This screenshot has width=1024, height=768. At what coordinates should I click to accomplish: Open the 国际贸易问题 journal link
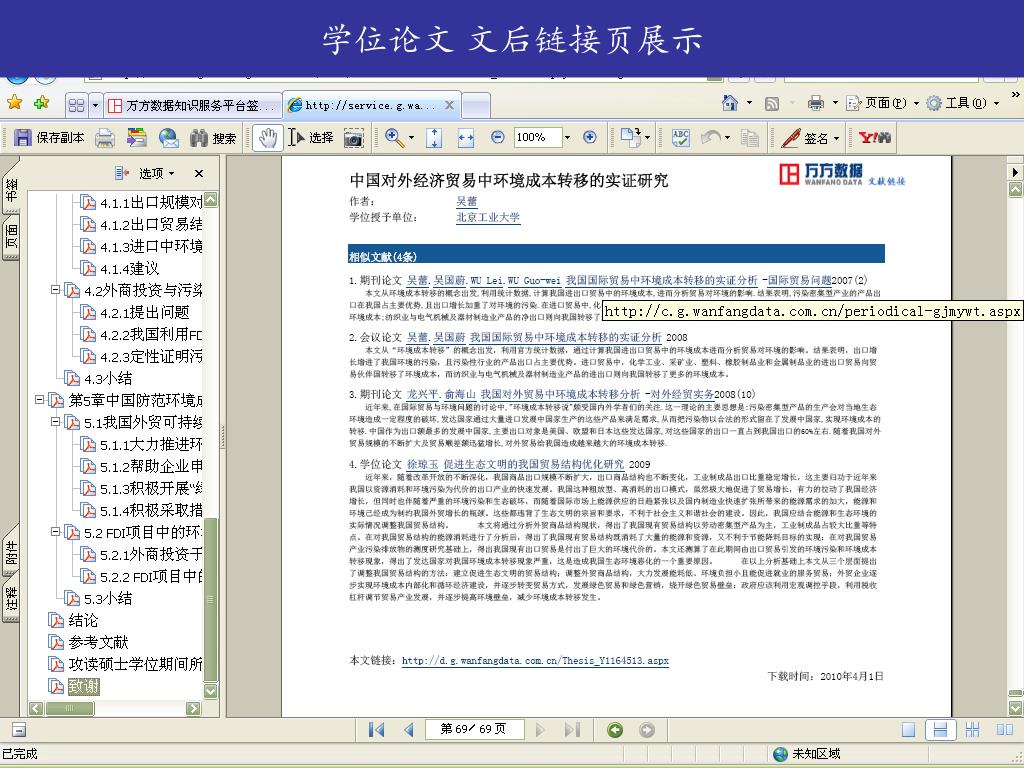800,280
